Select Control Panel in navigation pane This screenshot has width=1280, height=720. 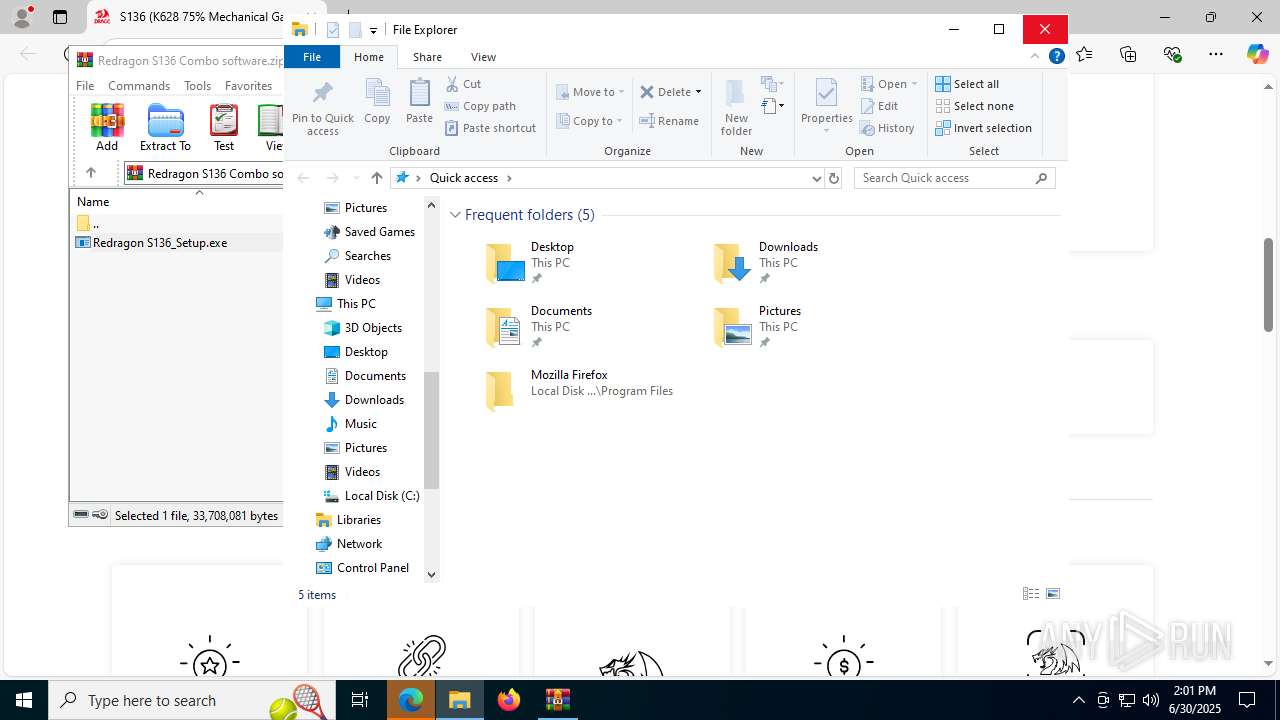[x=362, y=568]
